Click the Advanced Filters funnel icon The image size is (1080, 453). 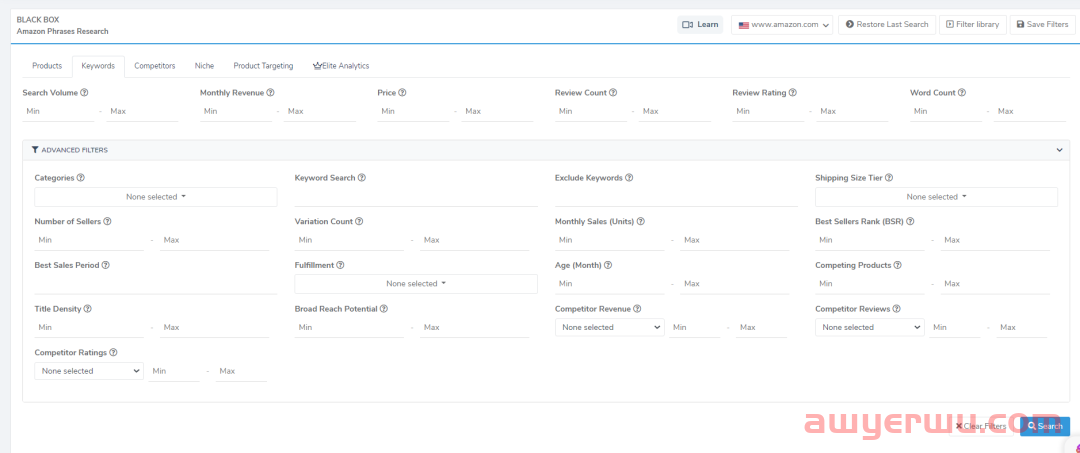(x=35, y=149)
